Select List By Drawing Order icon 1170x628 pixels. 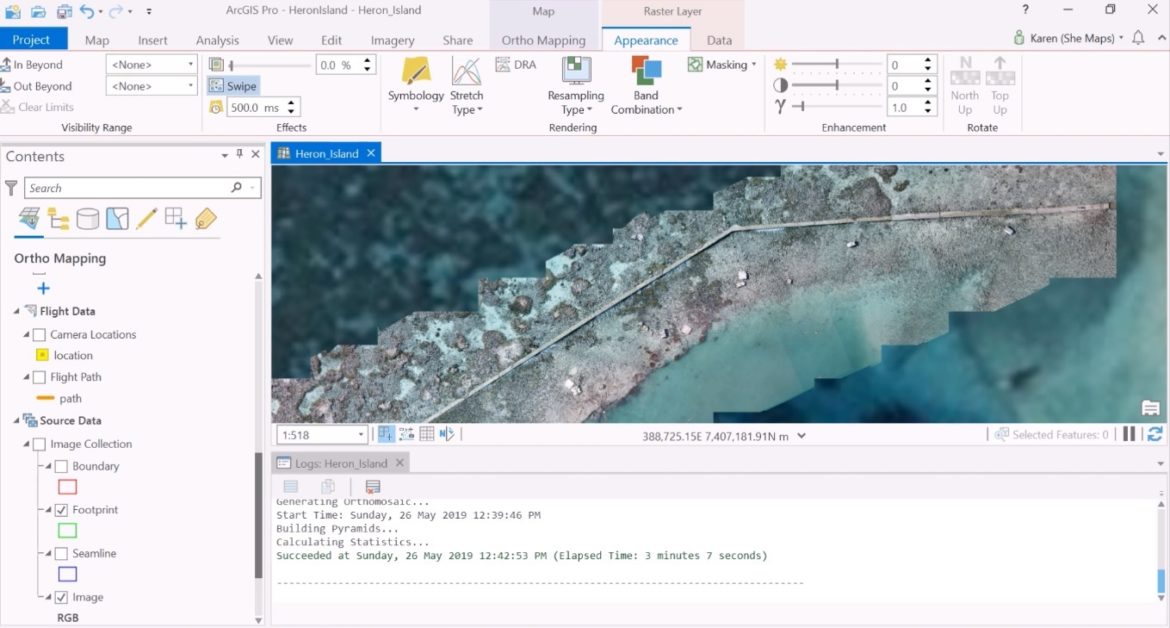click(29, 219)
